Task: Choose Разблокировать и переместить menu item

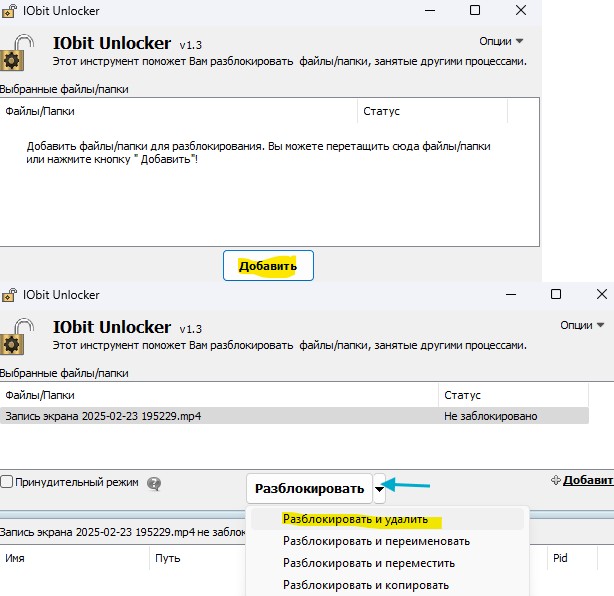Action: (369, 563)
